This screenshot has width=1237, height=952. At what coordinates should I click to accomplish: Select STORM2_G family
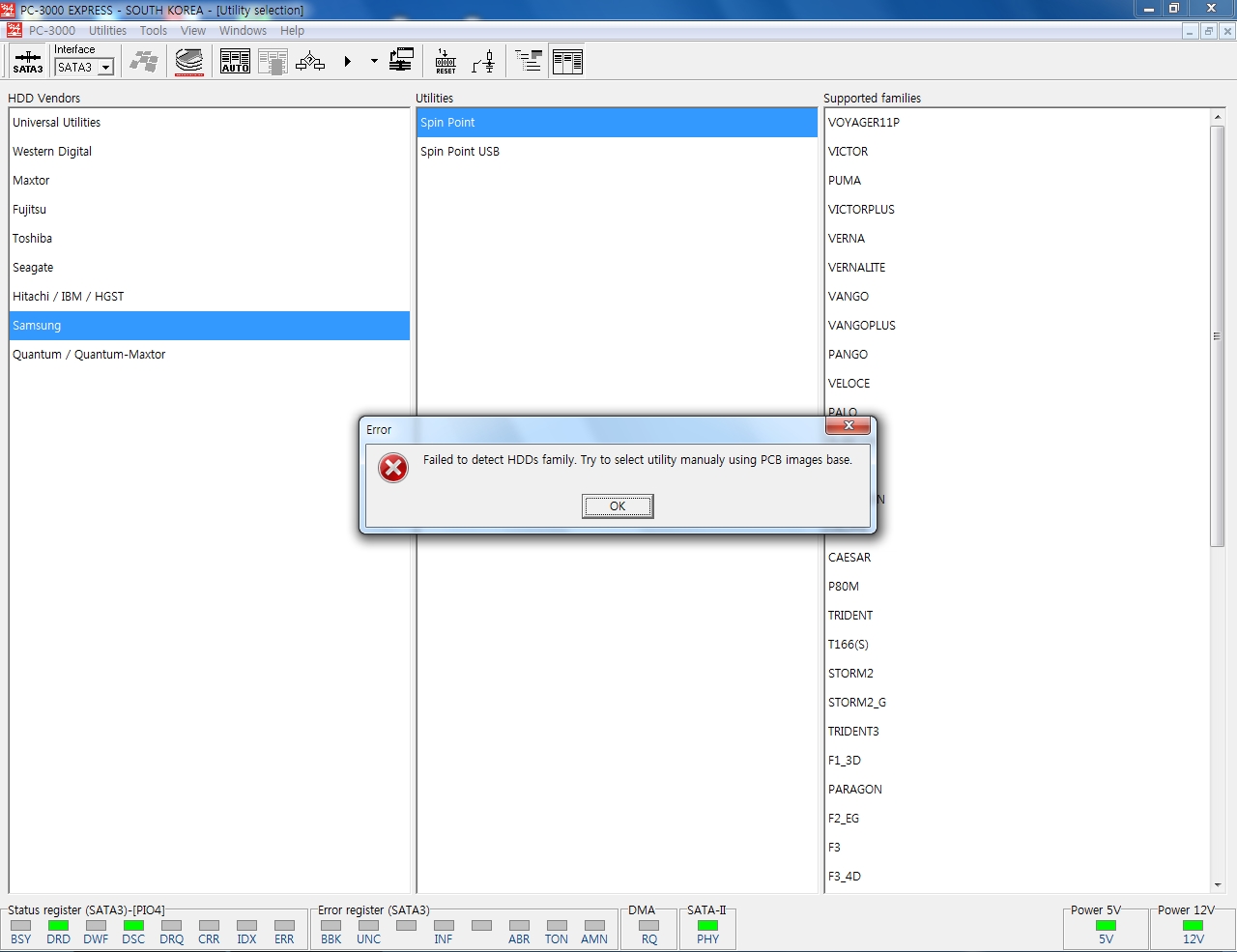1017,703
